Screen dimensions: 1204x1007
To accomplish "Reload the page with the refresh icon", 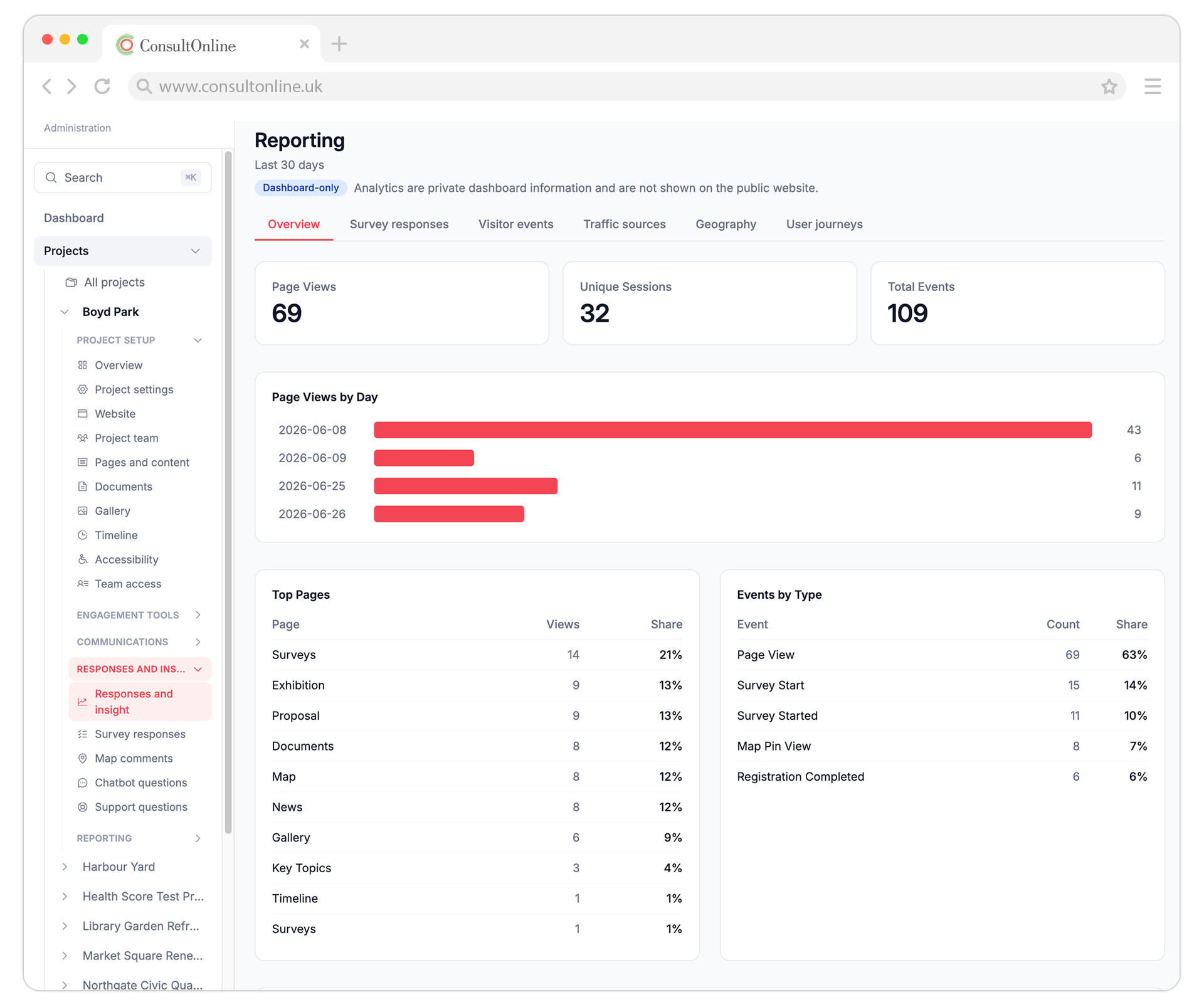I will (x=102, y=86).
